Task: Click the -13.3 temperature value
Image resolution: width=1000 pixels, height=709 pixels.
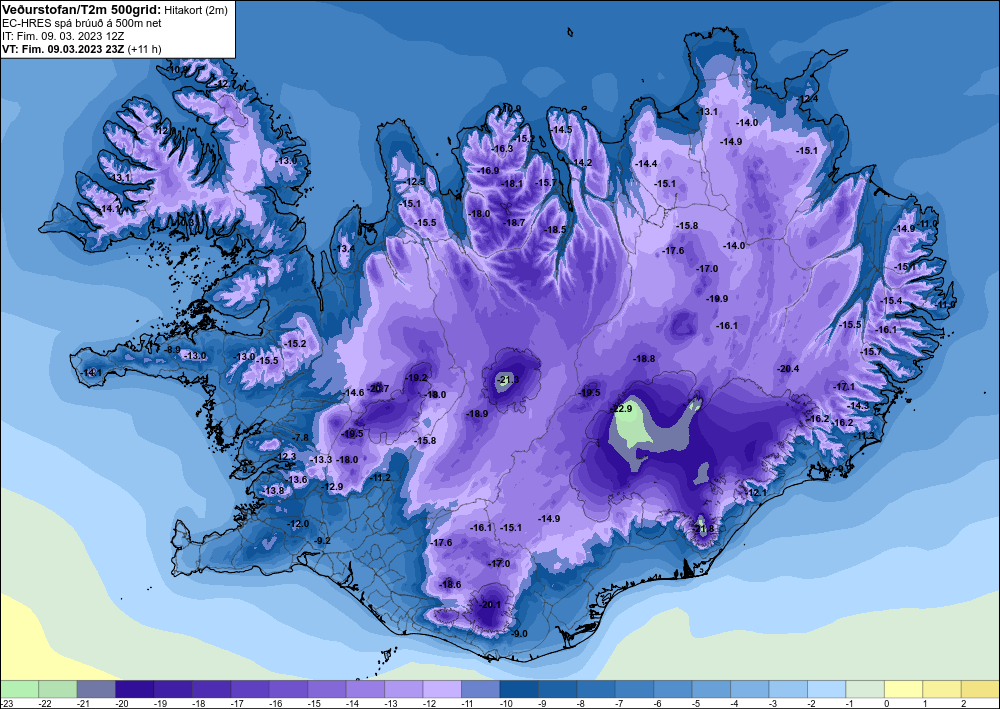Action: [321, 460]
